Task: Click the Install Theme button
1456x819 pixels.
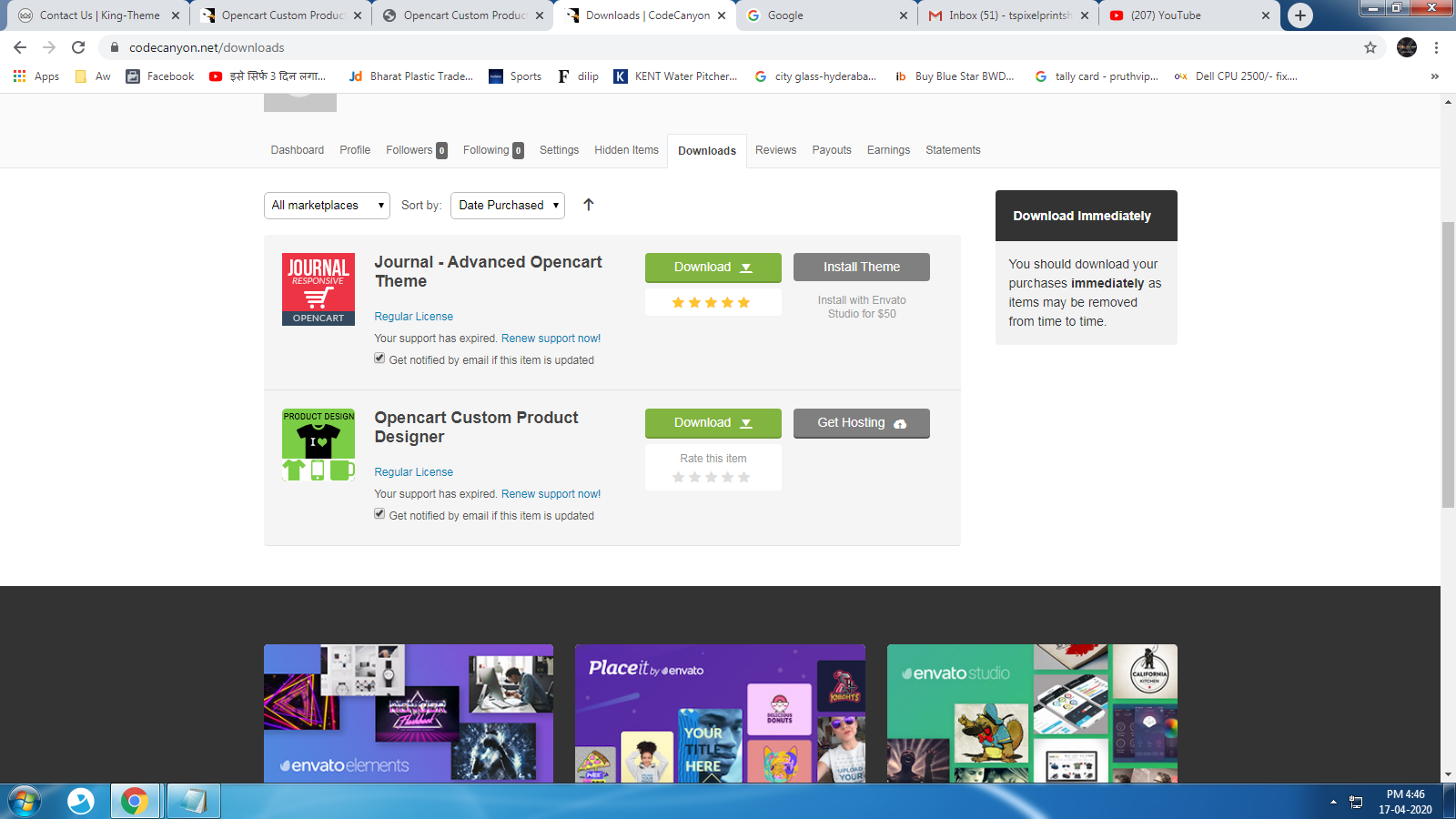Action: click(861, 268)
